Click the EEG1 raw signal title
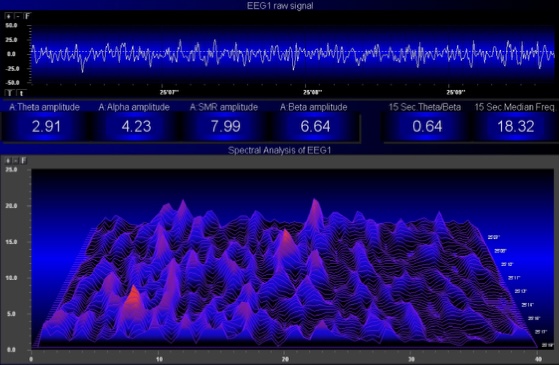The width and height of the screenshot is (559, 365). coord(280,6)
